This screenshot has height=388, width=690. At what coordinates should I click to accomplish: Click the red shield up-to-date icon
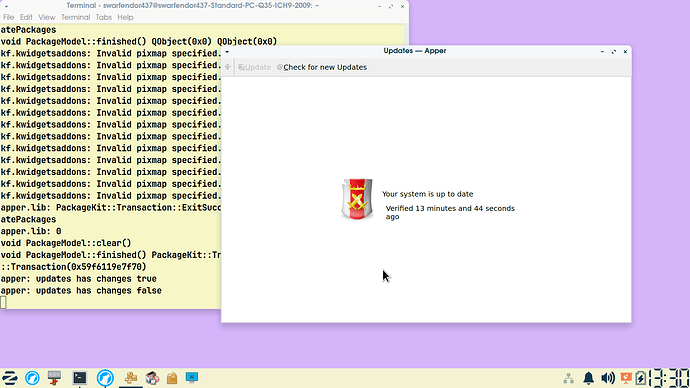357,199
